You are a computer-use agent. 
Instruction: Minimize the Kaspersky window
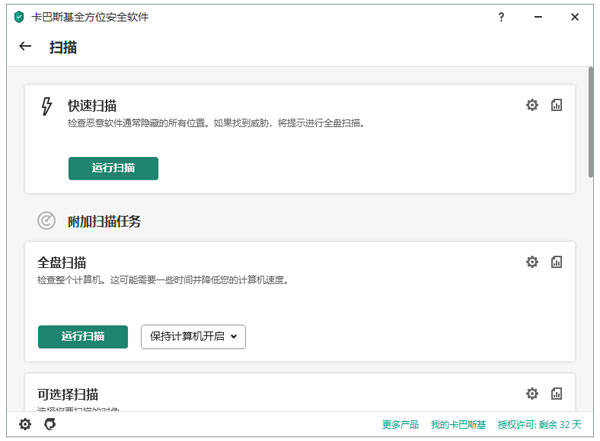click(x=538, y=17)
